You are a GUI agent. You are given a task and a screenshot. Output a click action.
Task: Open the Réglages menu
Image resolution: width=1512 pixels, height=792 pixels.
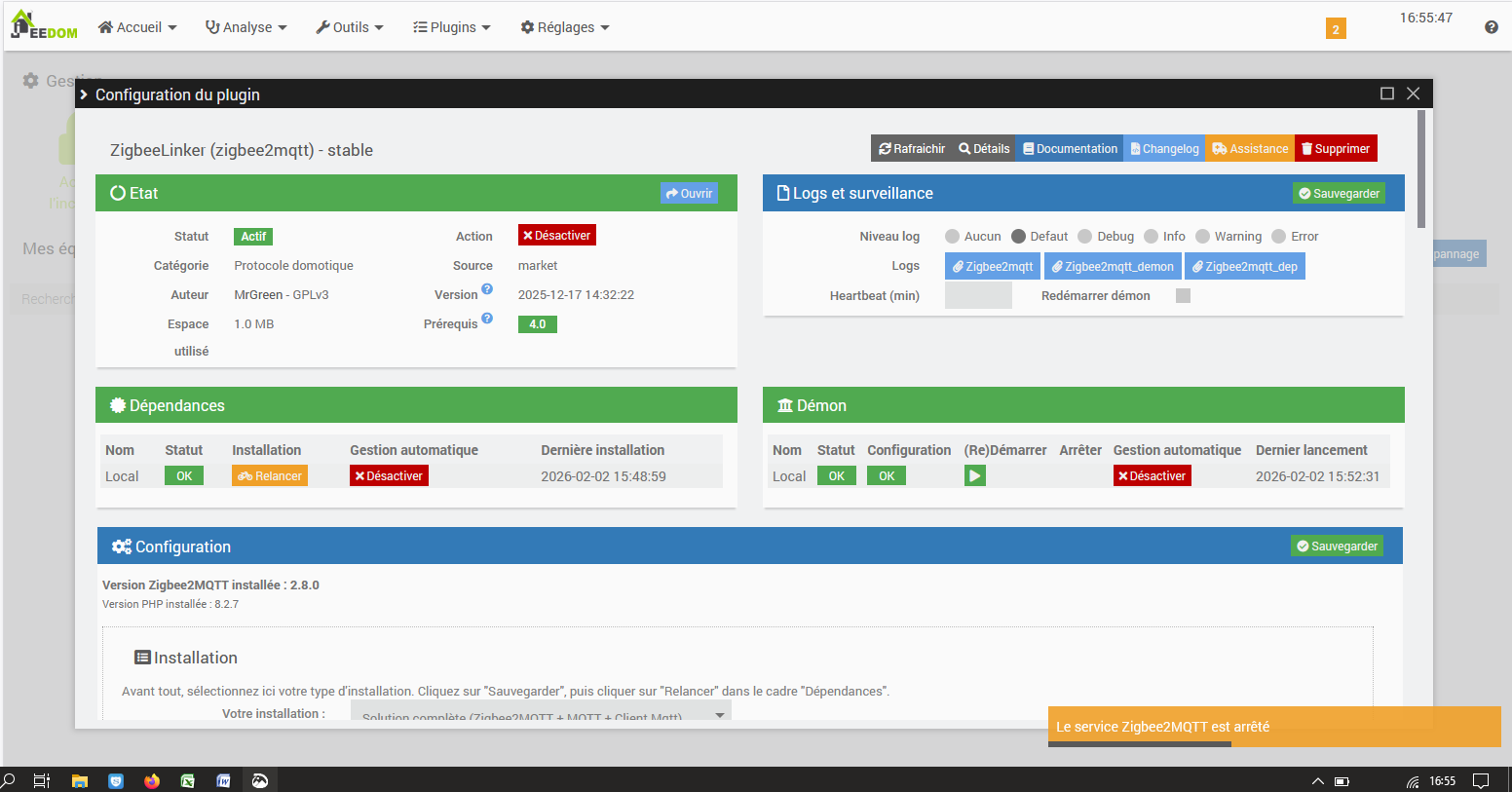565,27
